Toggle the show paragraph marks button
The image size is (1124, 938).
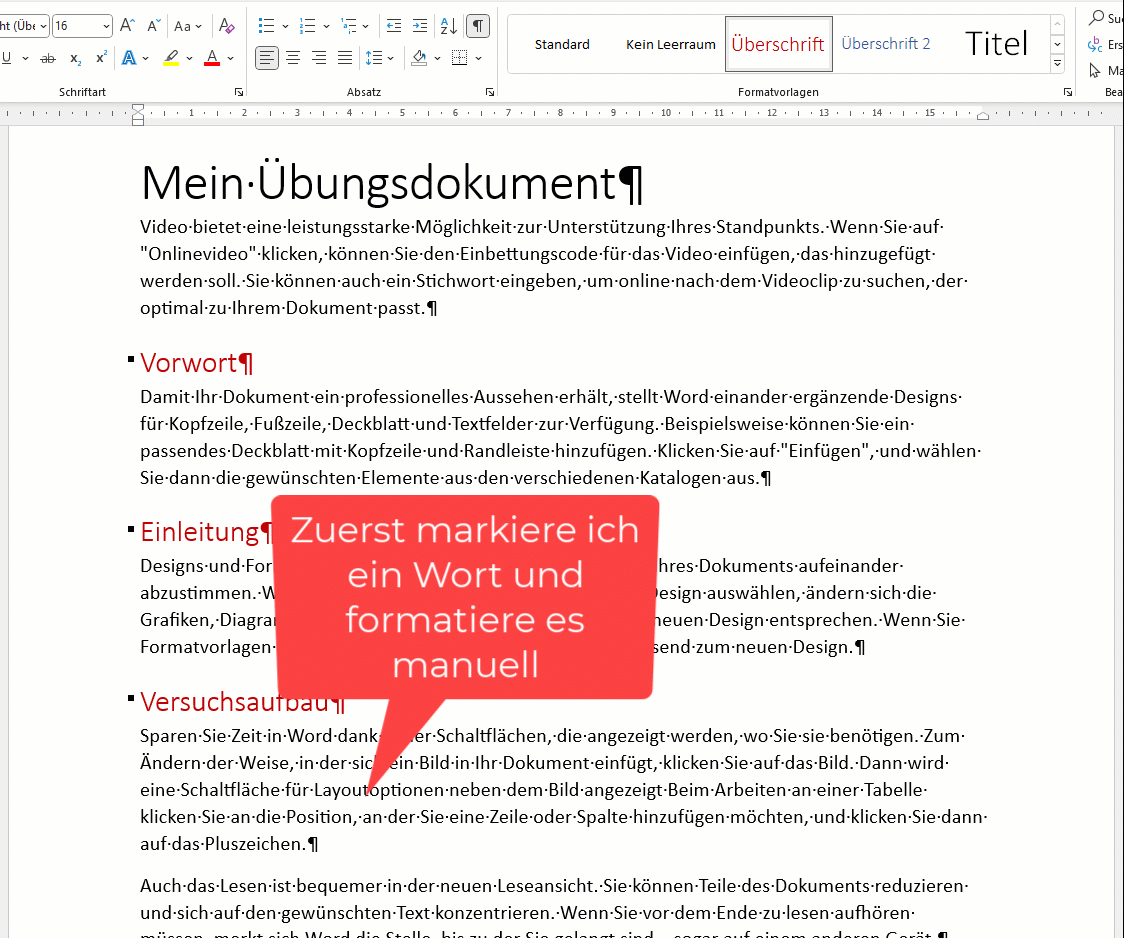click(479, 26)
